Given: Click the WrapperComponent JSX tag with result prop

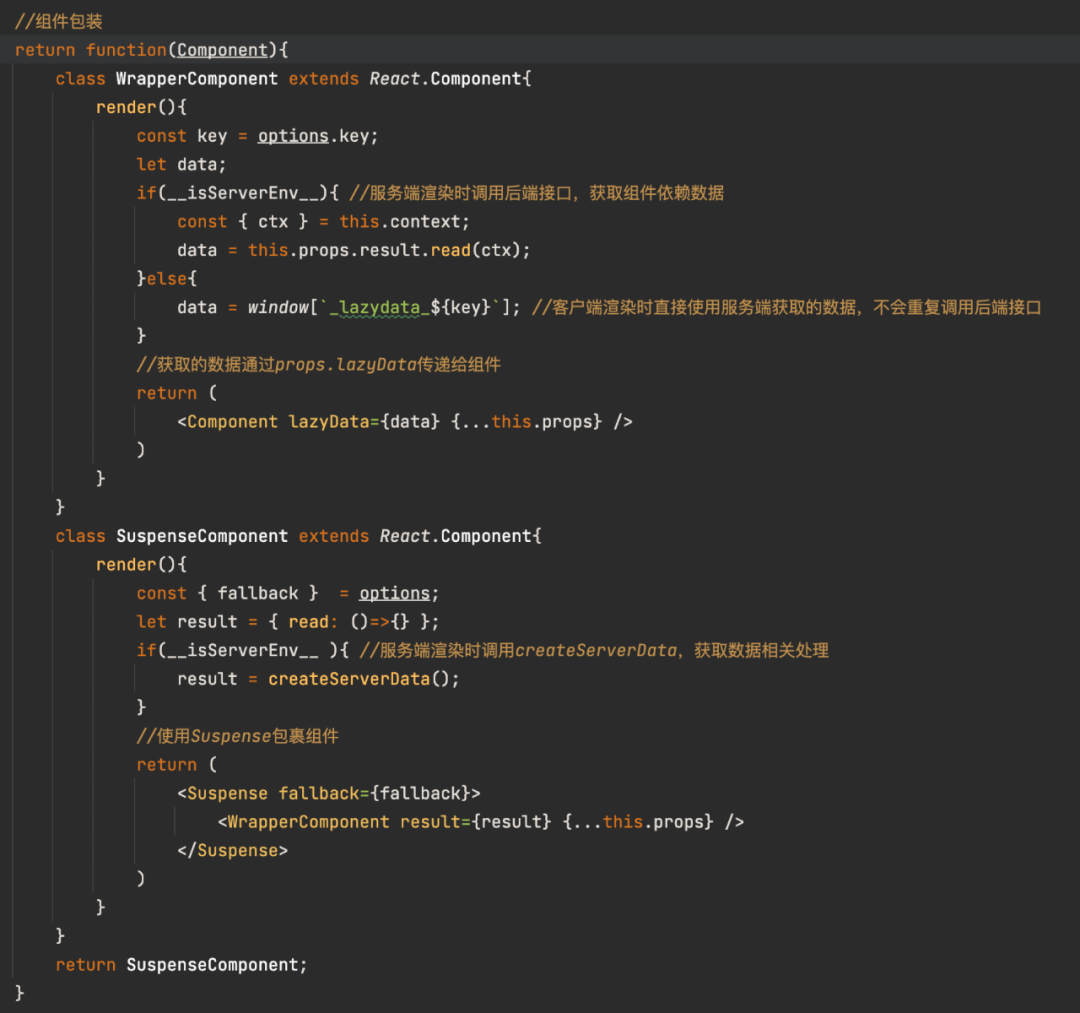Looking at the screenshot, I should 481,822.
